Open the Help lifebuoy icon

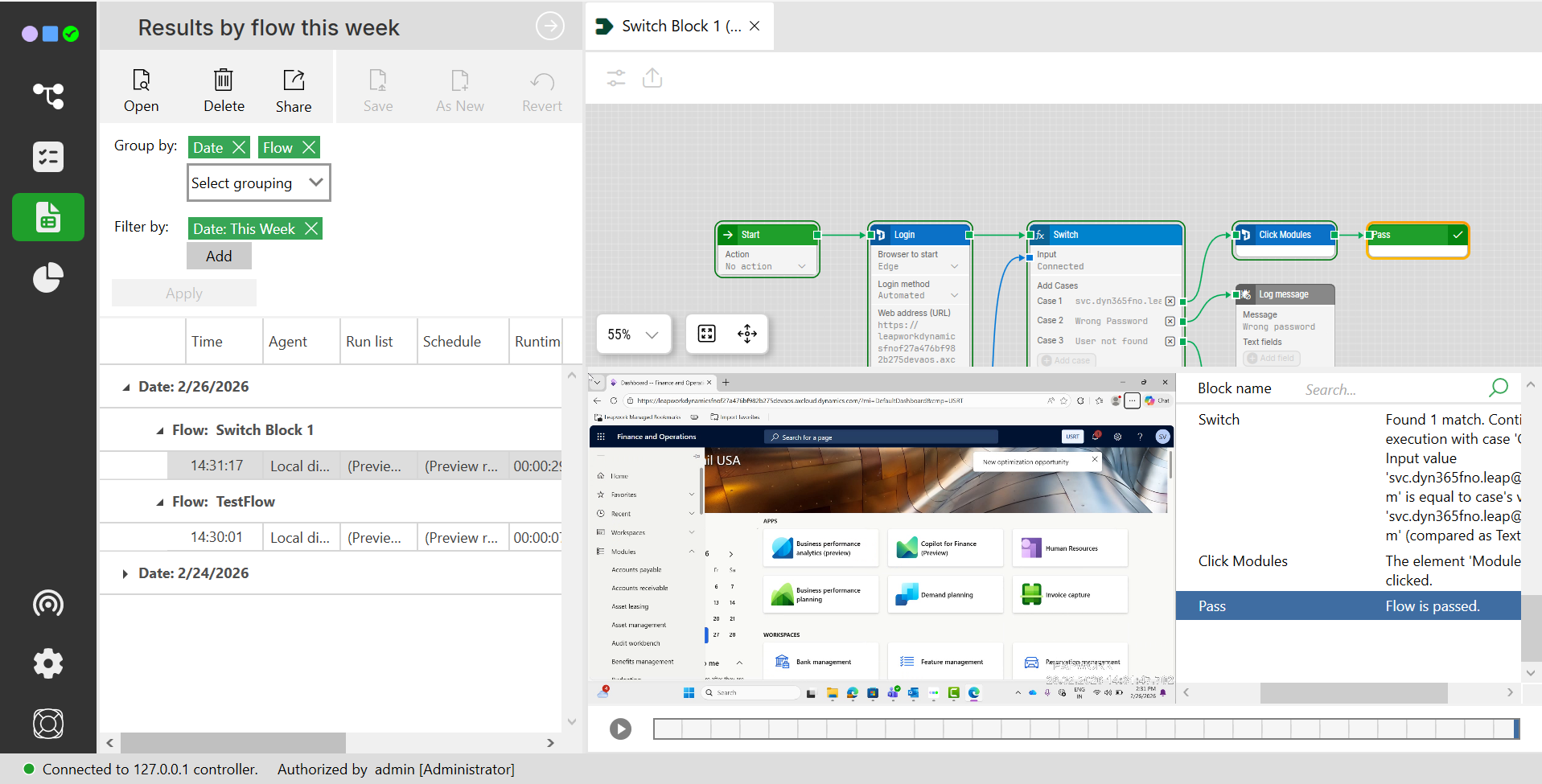[x=48, y=724]
